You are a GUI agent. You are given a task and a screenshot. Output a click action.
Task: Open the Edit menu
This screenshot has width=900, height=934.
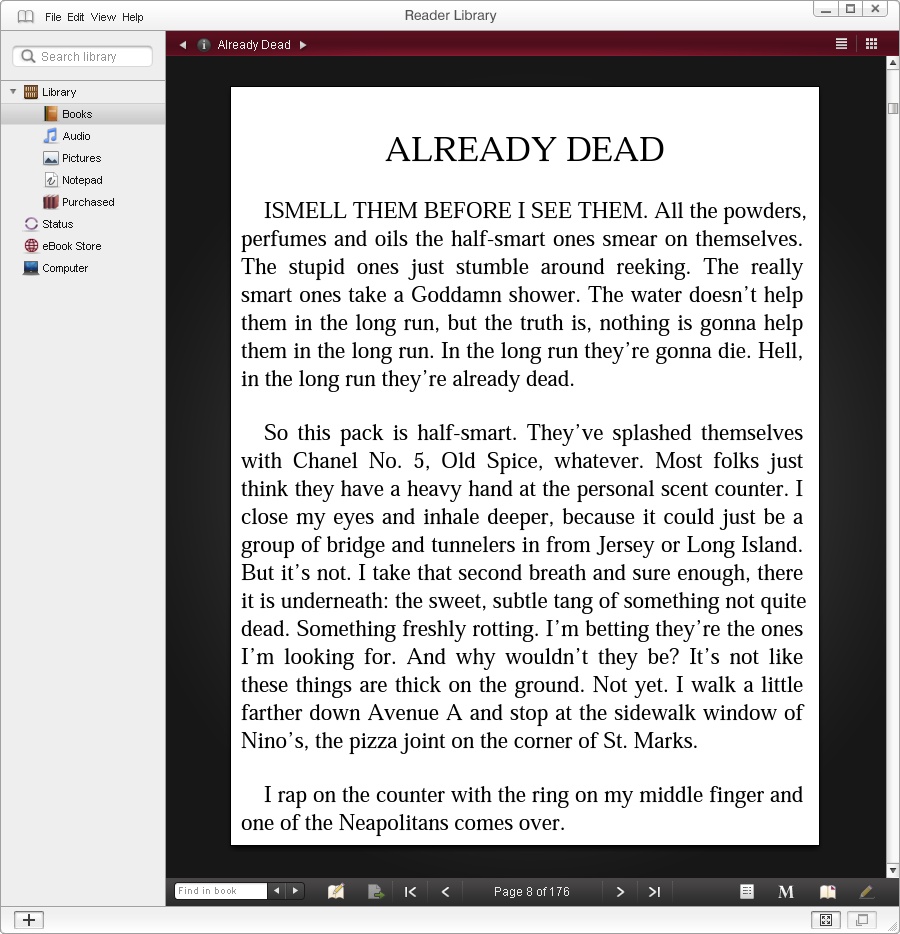(76, 17)
